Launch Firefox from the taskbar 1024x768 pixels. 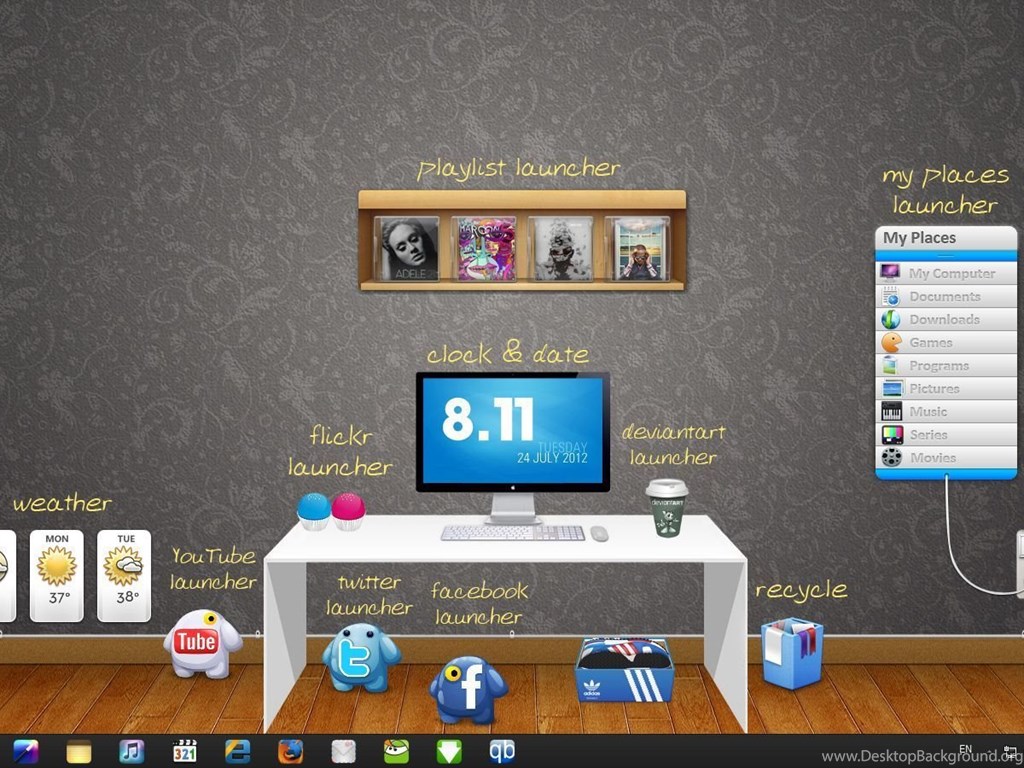(290, 751)
